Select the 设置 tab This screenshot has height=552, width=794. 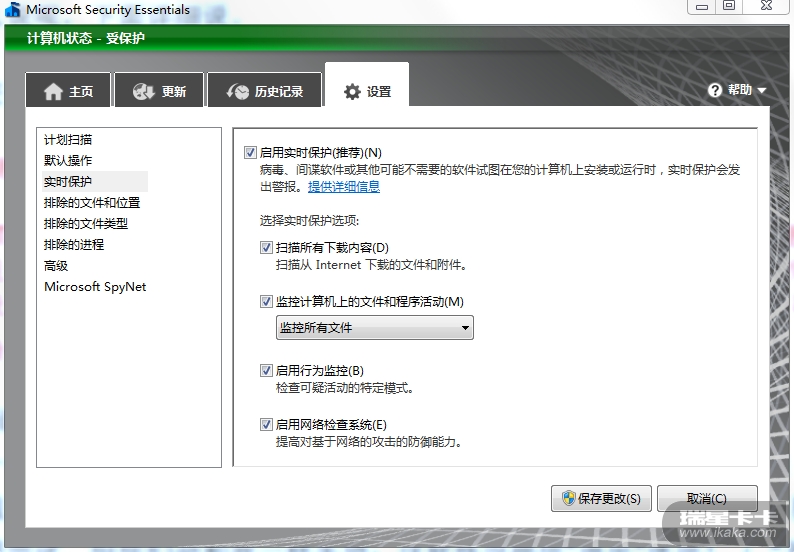(367, 85)
